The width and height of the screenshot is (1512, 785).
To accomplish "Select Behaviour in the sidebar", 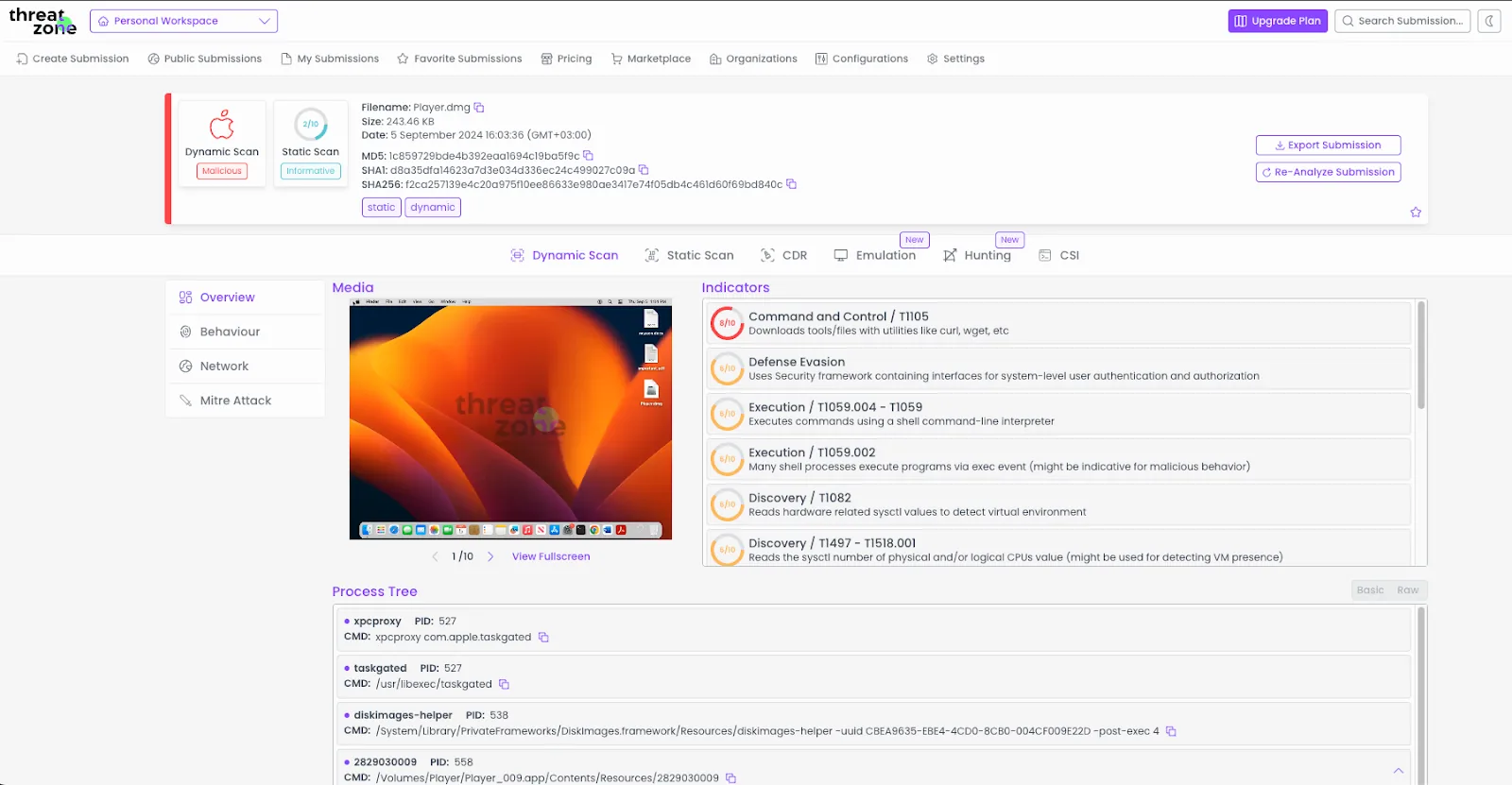I will coord(246,332).
